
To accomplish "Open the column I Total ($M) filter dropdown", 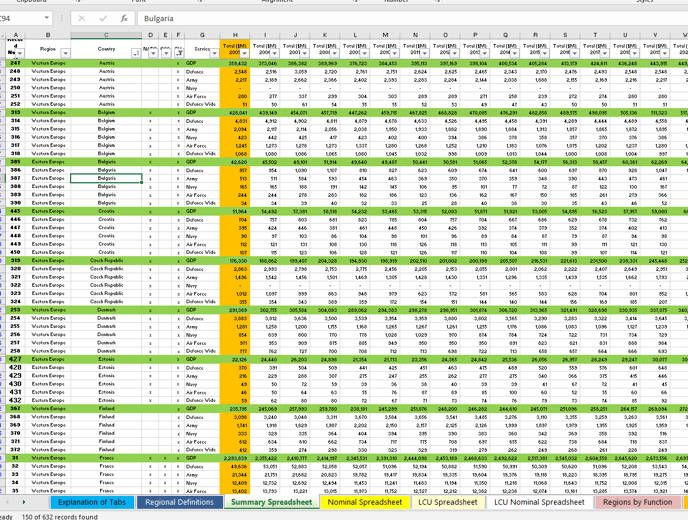I will pyautogui.click(x=275, y=54).
